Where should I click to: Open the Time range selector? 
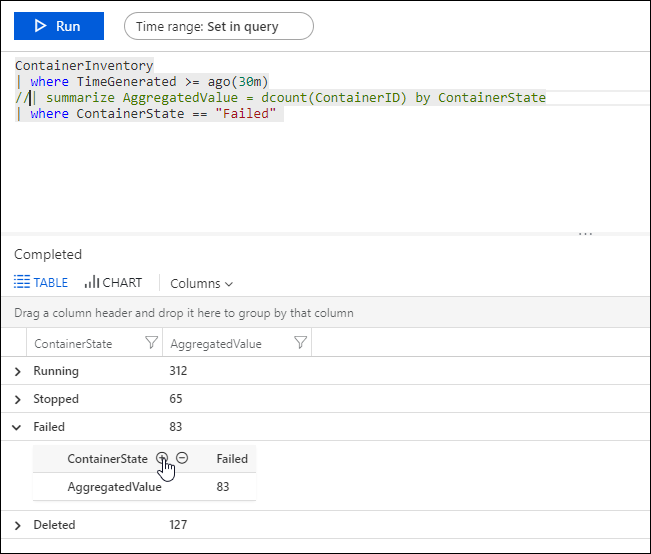tap(218, 27)
